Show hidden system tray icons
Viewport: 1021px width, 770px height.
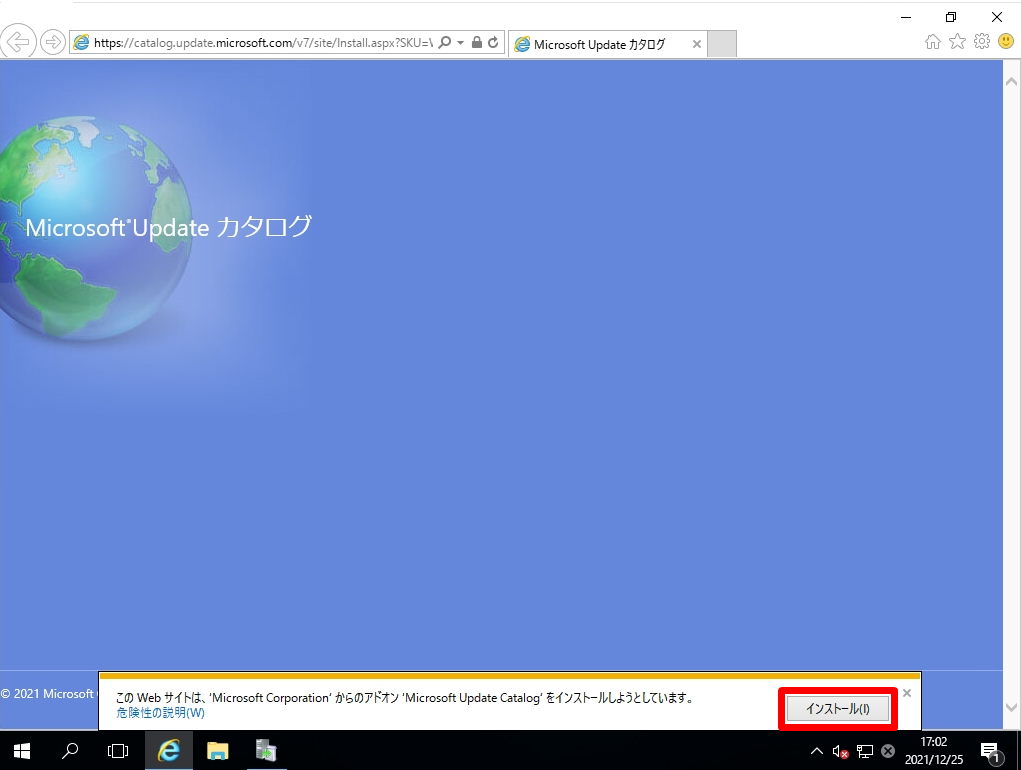point(817,751)
